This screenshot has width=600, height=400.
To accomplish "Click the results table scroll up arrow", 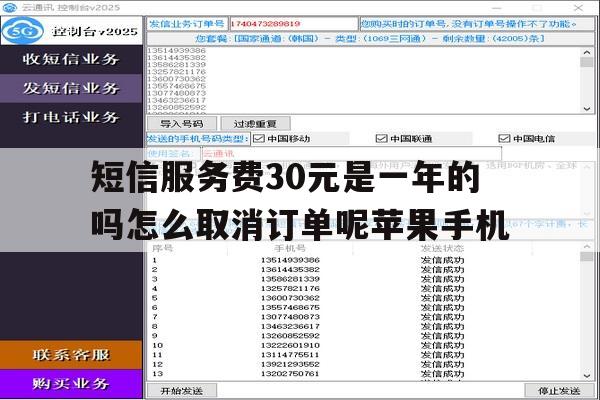I will (x=587, y=247).
